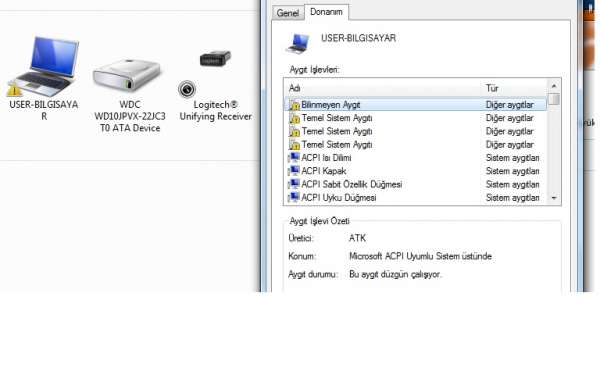Click the device status text Bu aygıt düzgün çalışıyor

(x=395, y=274)
